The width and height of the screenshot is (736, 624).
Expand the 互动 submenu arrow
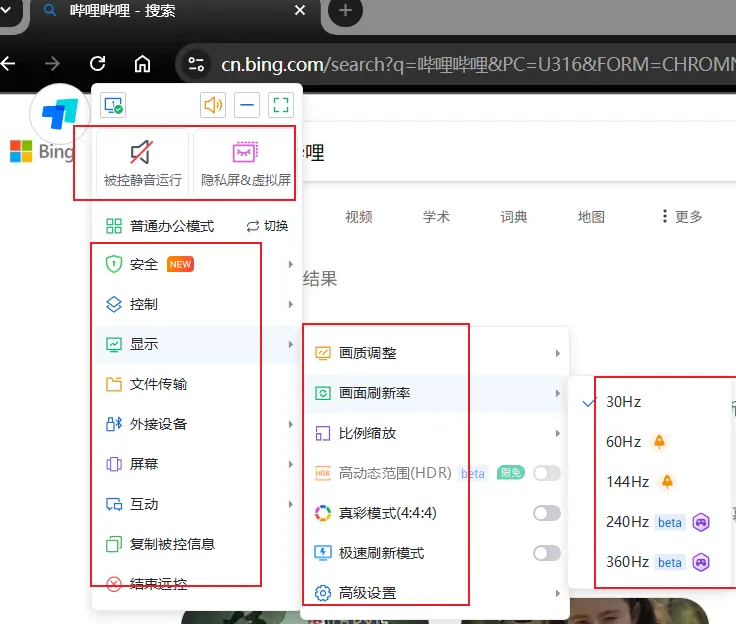pos(291,504)
